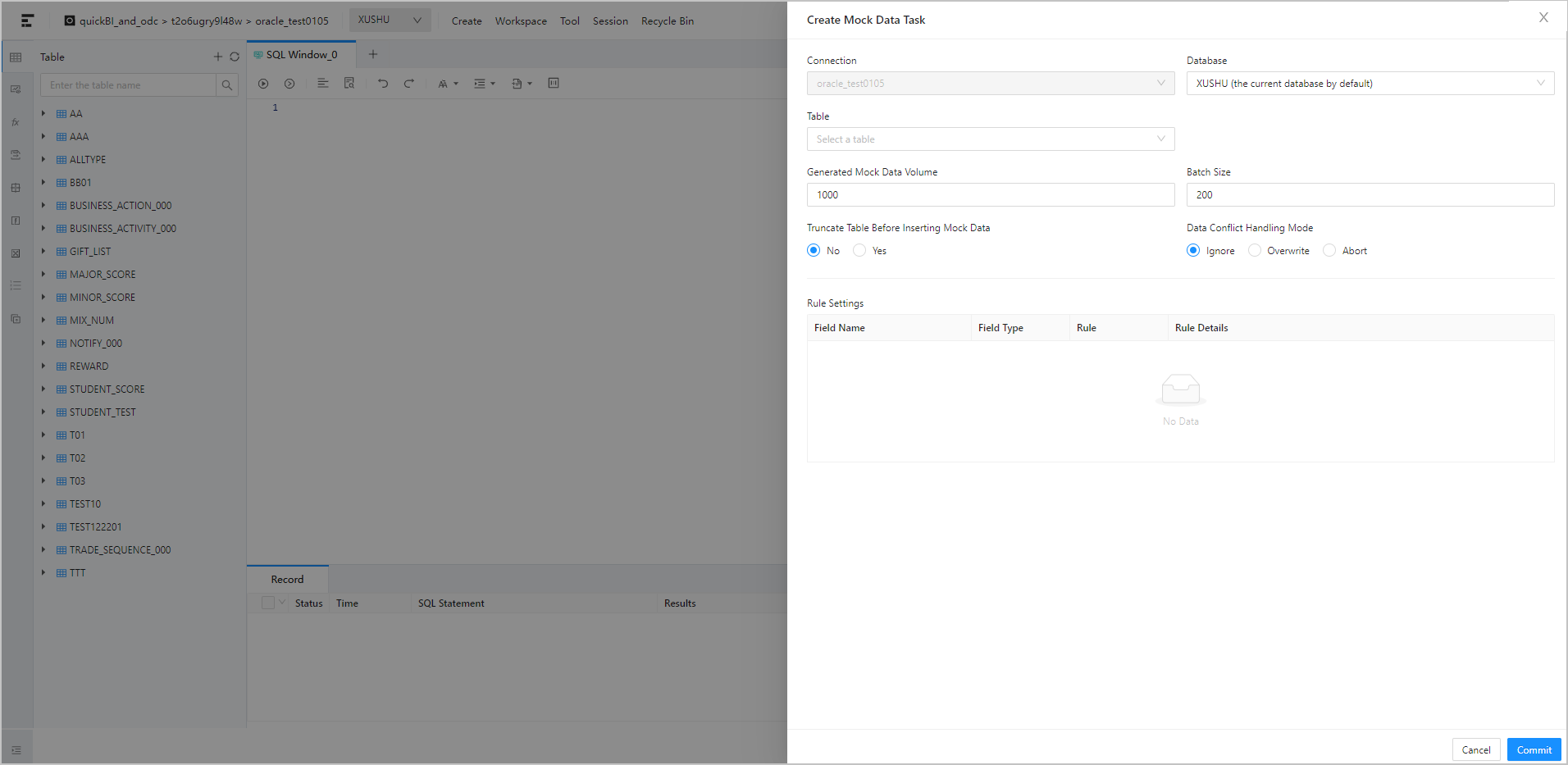Choose Yes for truncating the table

click(x=859, y=250)
